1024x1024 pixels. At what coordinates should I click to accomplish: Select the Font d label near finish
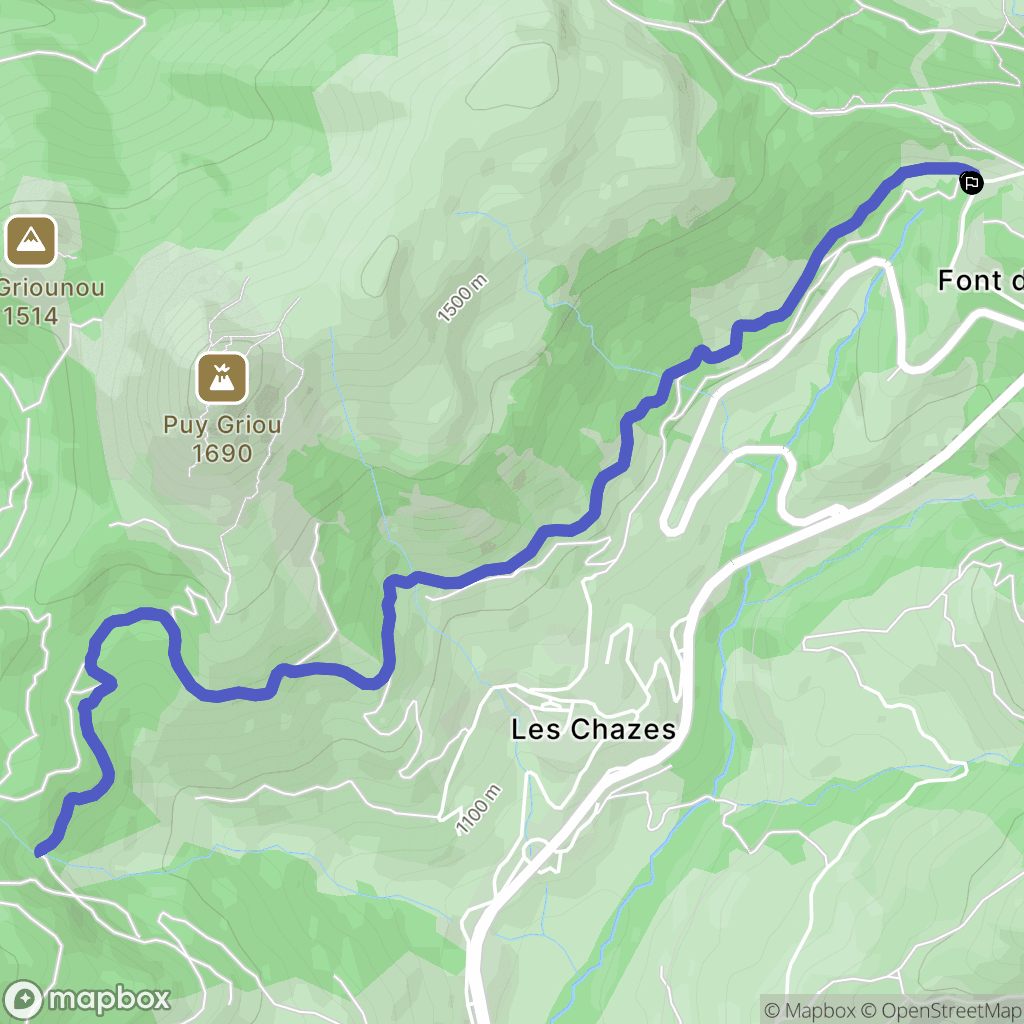(x=980, y=281)
